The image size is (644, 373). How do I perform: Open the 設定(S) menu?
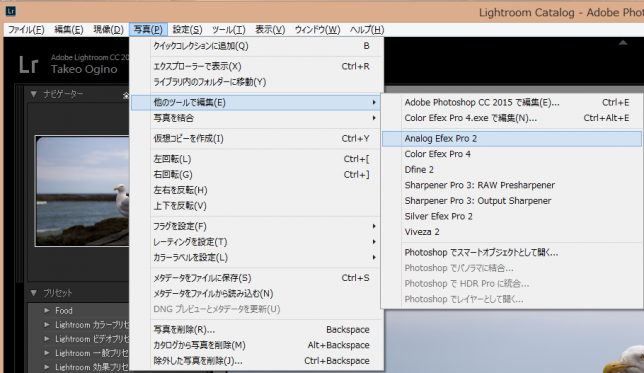pyautogui.click(x=187, y=30)
